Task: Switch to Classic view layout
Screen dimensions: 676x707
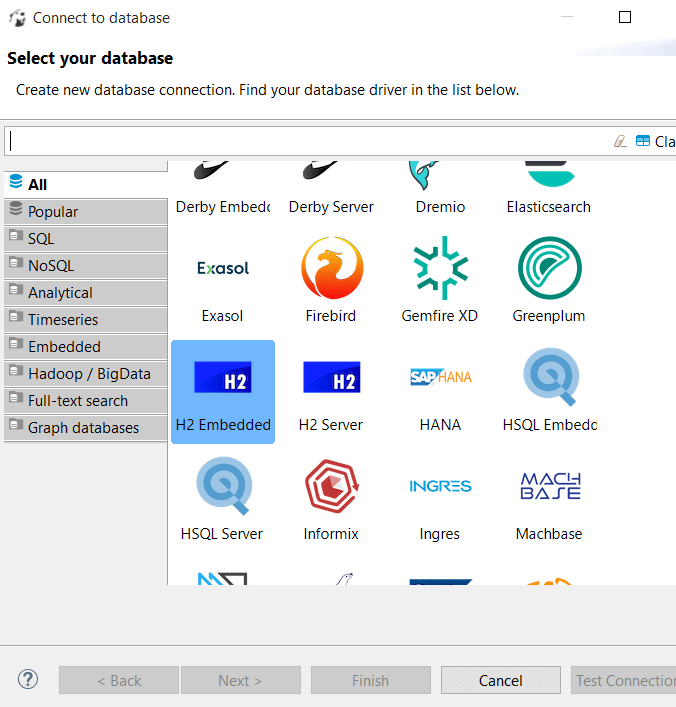Action: click(x=656, y=142)
